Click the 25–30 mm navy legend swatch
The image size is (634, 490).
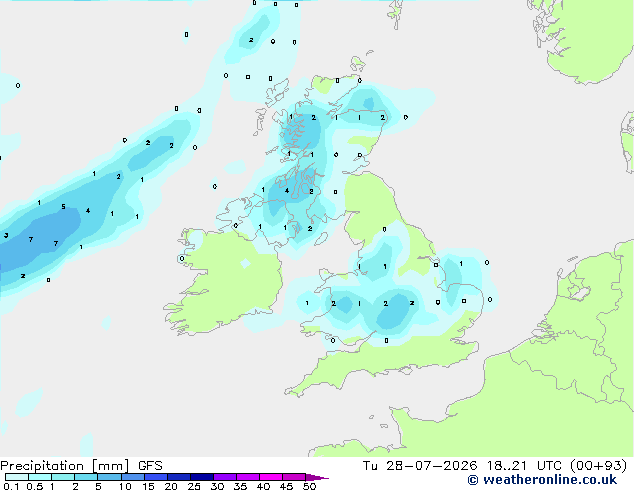click(201, 477)
